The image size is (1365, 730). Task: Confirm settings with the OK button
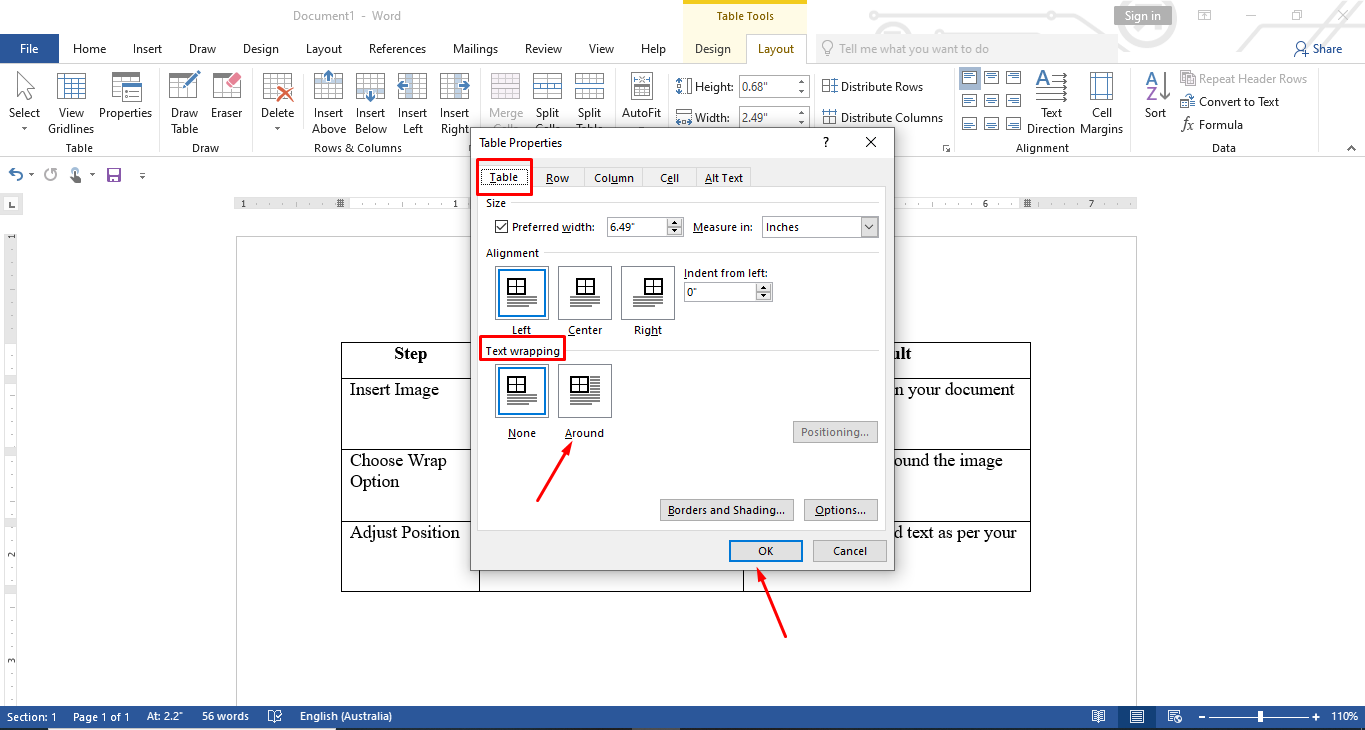click(765, 550)
